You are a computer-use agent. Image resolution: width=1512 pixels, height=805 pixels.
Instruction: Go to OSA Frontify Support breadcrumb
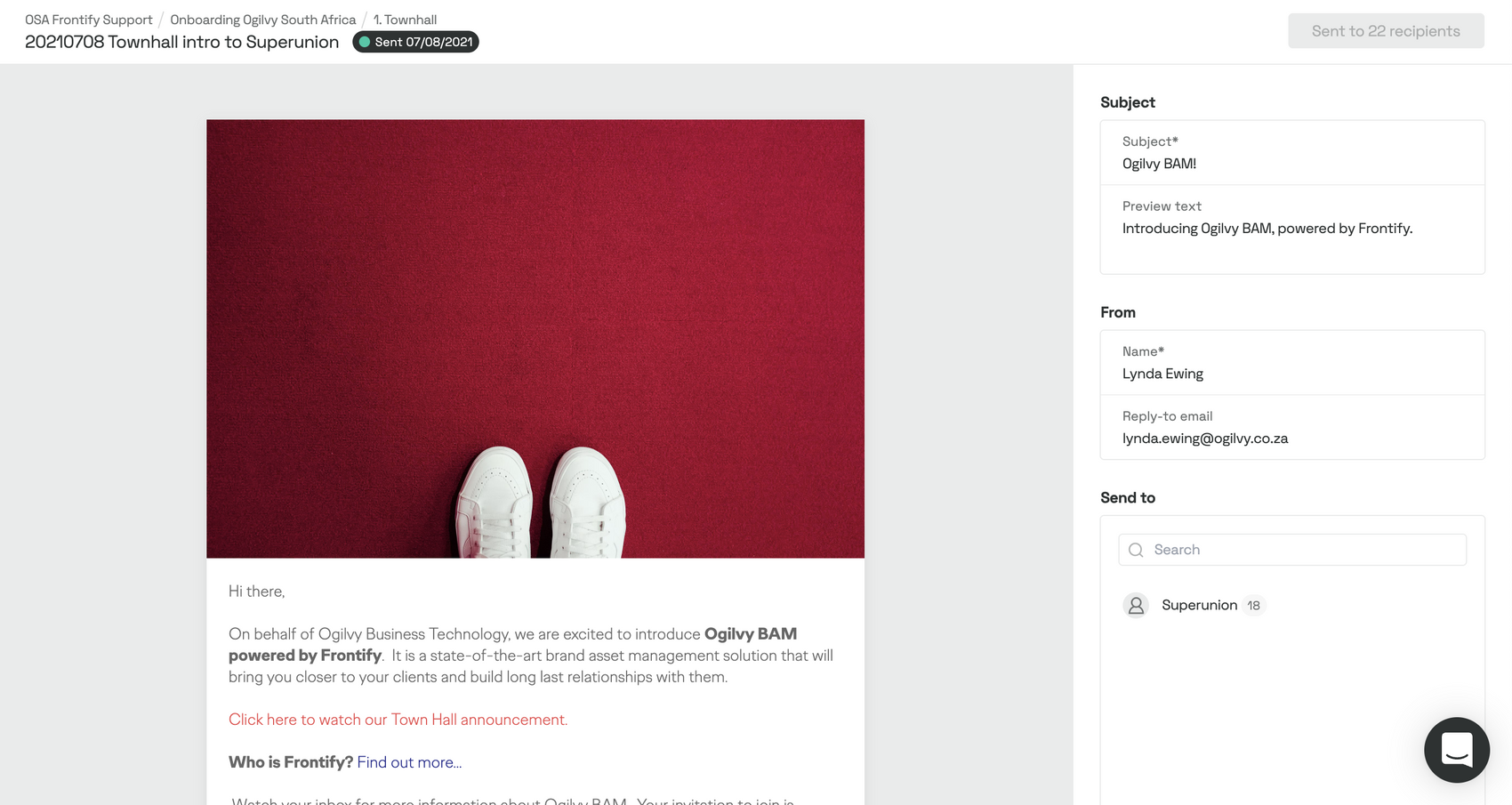89,20
